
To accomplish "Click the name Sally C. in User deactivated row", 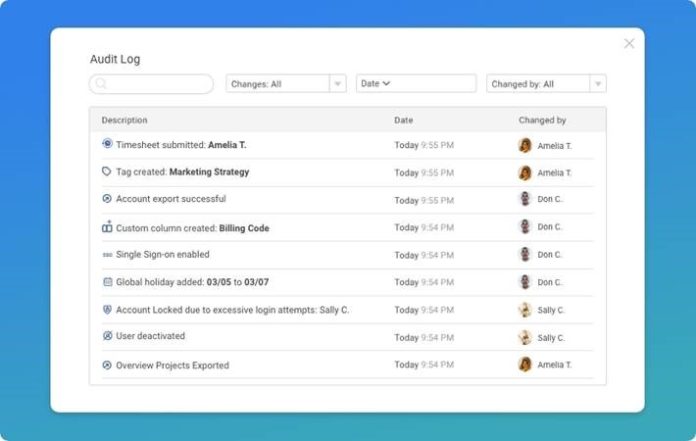I will [551, 338].
